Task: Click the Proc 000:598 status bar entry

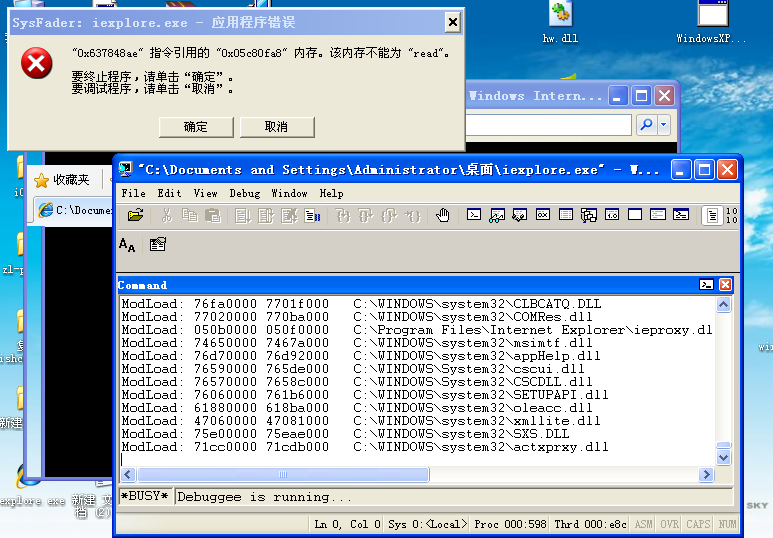Action: (510, 524)
